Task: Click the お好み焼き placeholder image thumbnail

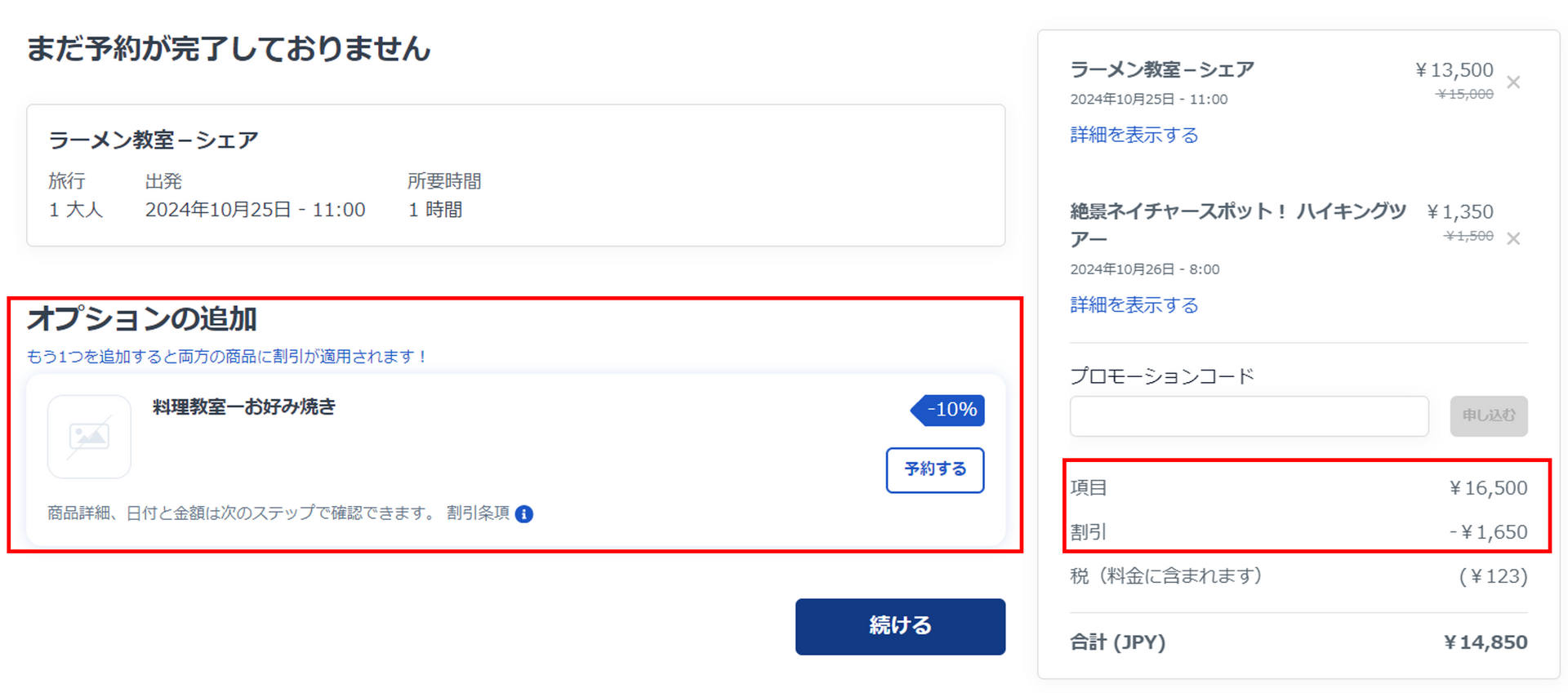Action: click(x=89, y=437)
